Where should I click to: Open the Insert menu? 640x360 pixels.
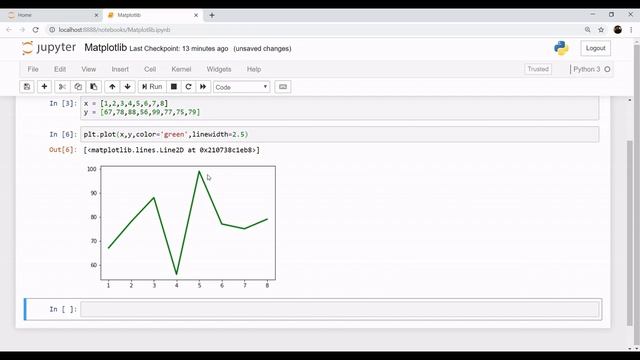click(120, 69)
